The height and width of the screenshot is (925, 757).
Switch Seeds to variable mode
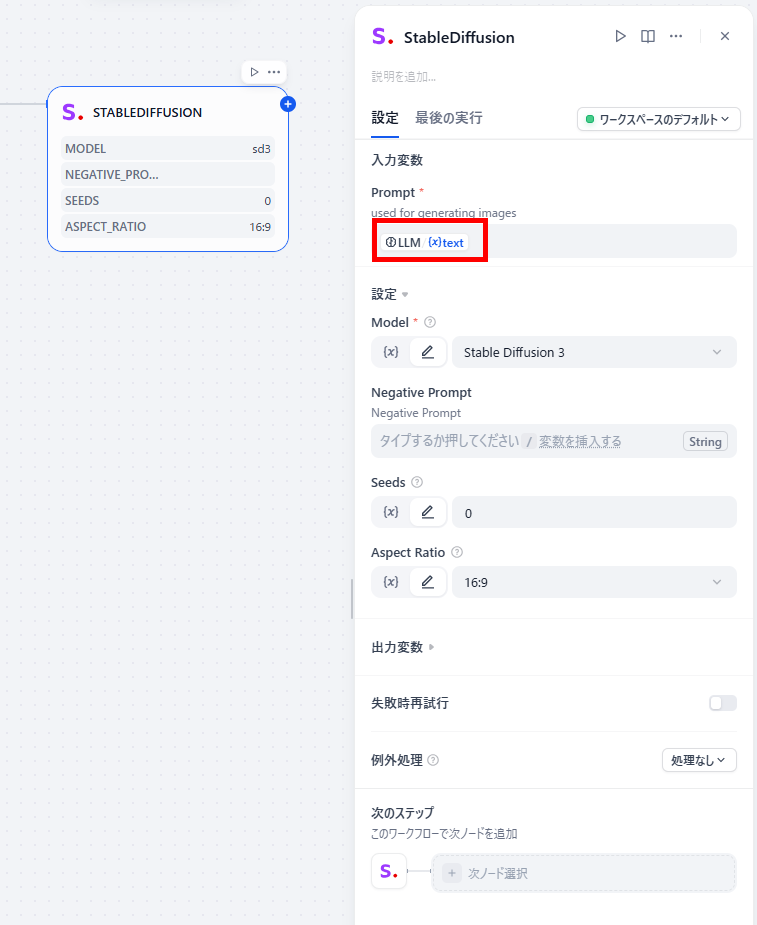pos(391,512)
